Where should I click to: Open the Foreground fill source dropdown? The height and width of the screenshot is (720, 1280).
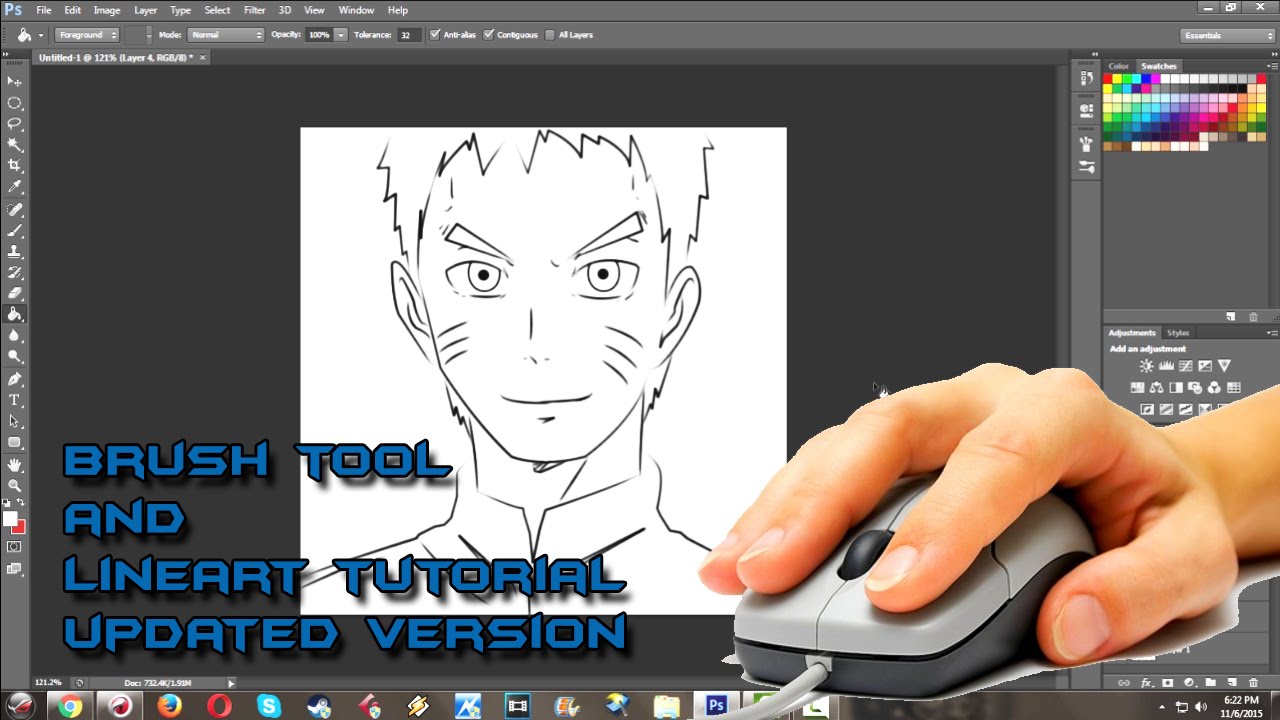coord(86,34)
